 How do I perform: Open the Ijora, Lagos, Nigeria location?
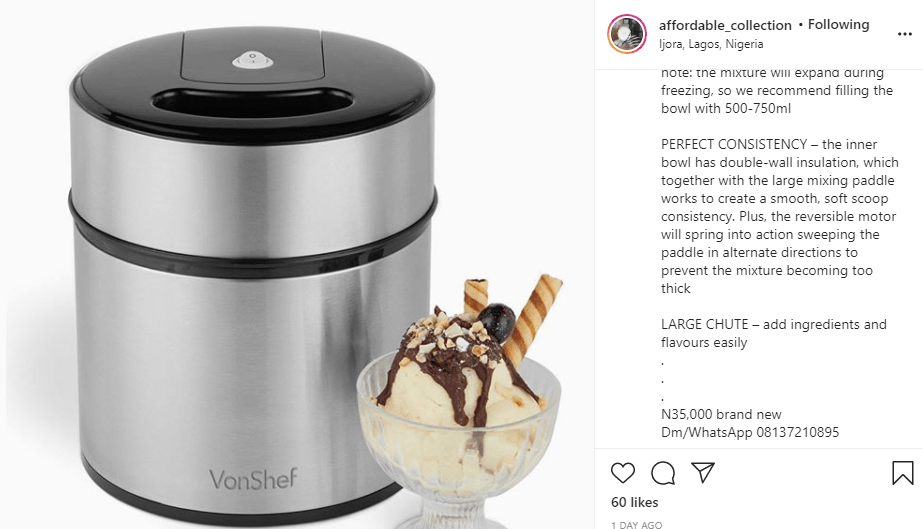(711, 44)
